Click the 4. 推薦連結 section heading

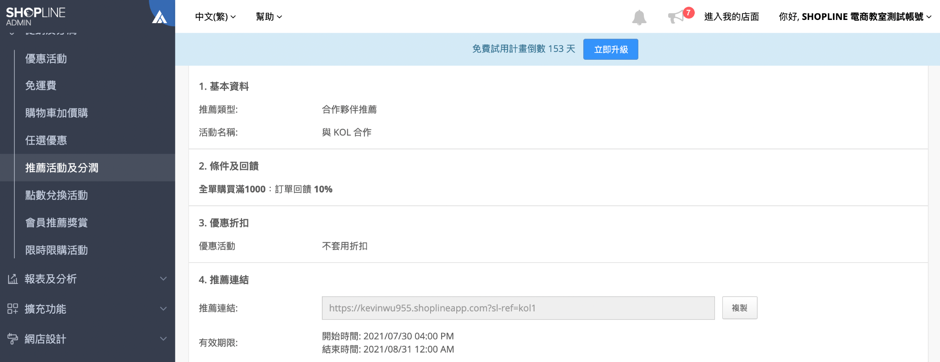[x=224, y=280]
